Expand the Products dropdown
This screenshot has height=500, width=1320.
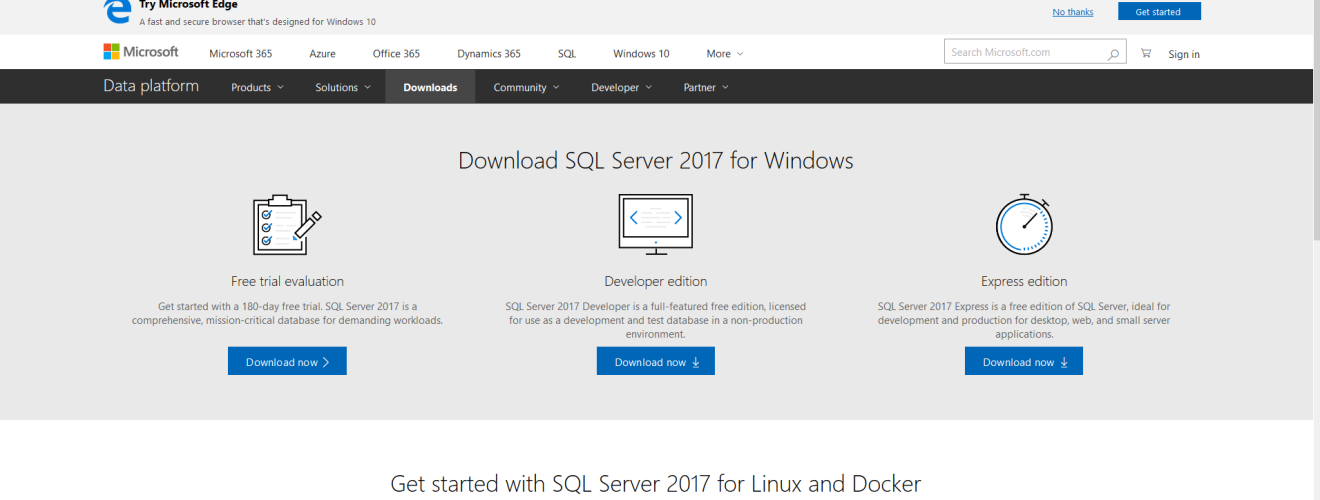tap(257, 88)
